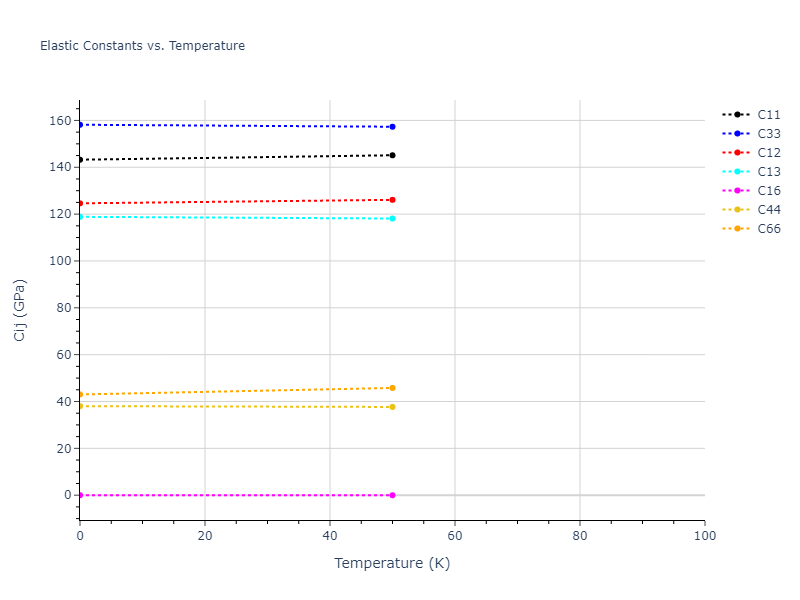The image size is (800, 600).
Task: Click the x-axis tick label 20
Action: [x=204, y=536]
